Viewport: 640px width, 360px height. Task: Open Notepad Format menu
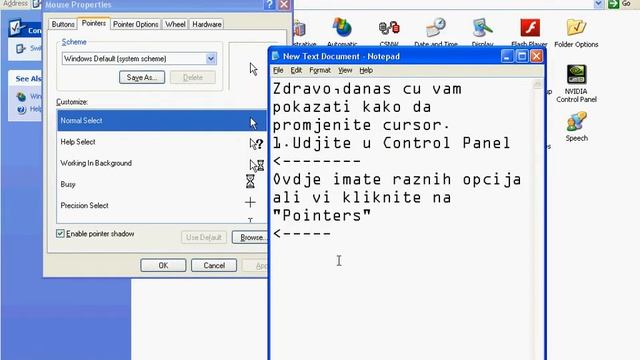320,70
